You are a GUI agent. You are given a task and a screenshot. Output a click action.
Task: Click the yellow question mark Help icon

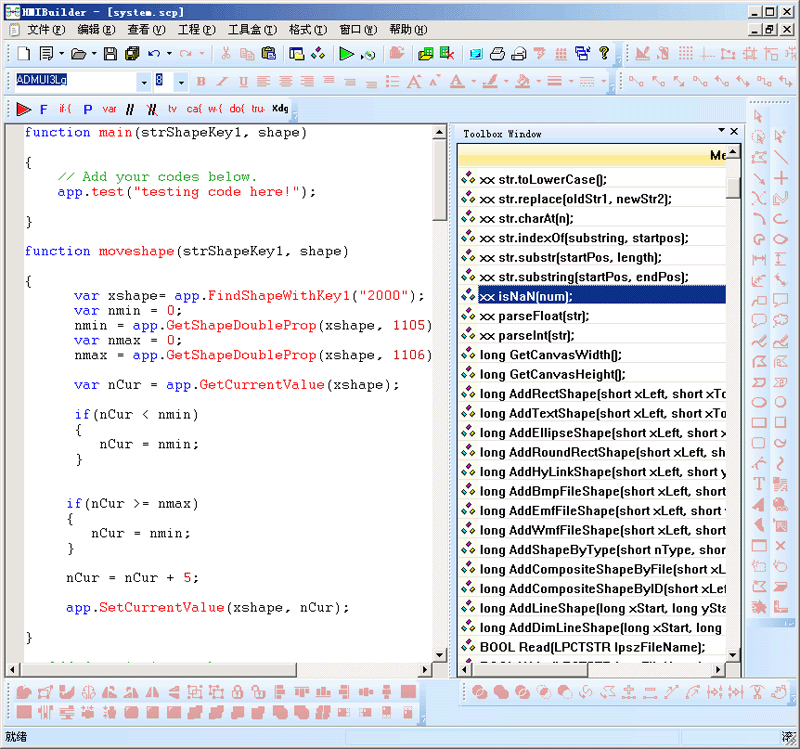pyautogui.click(x=604, y=54)
